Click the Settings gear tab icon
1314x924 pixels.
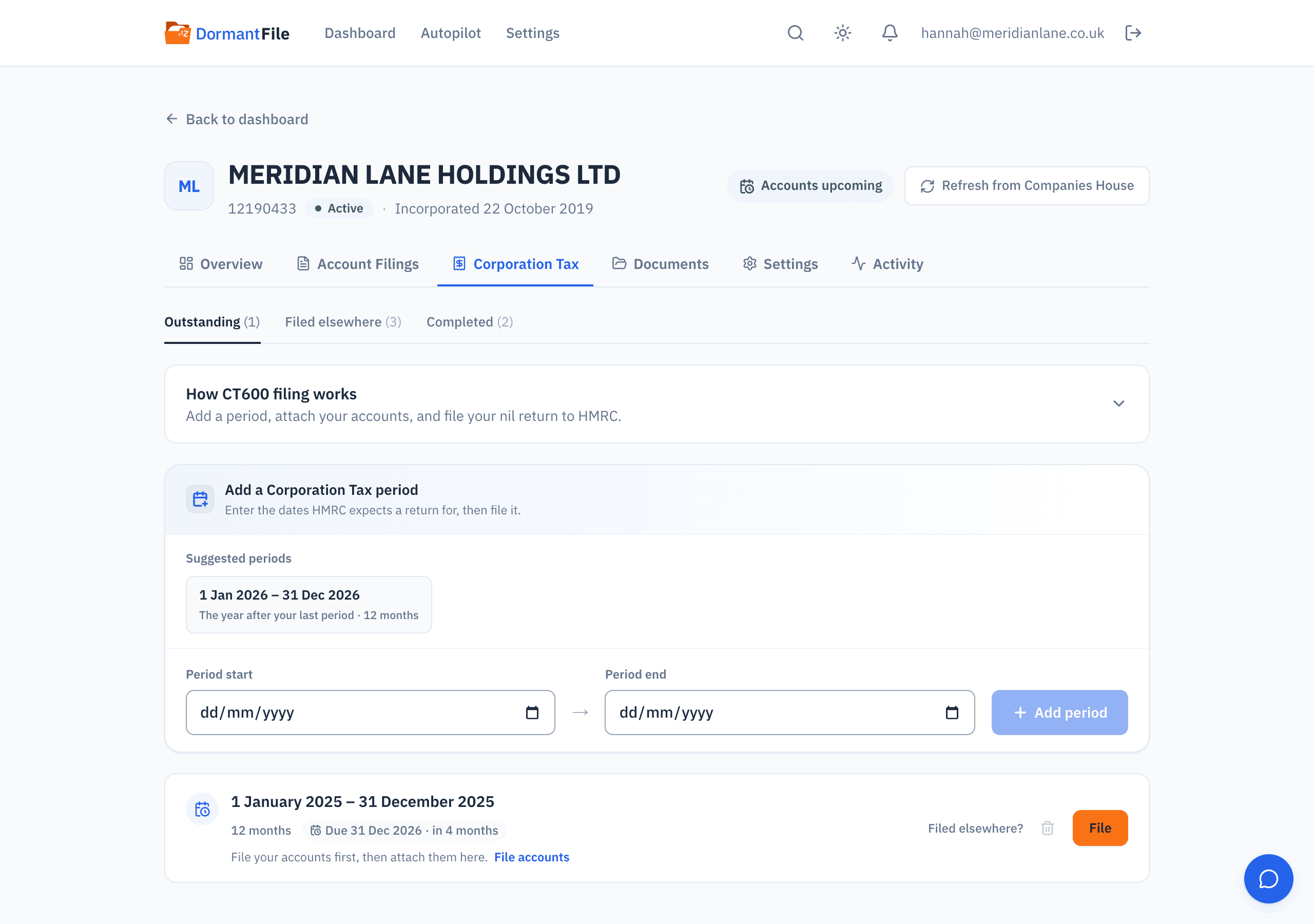tap(750, 263)
